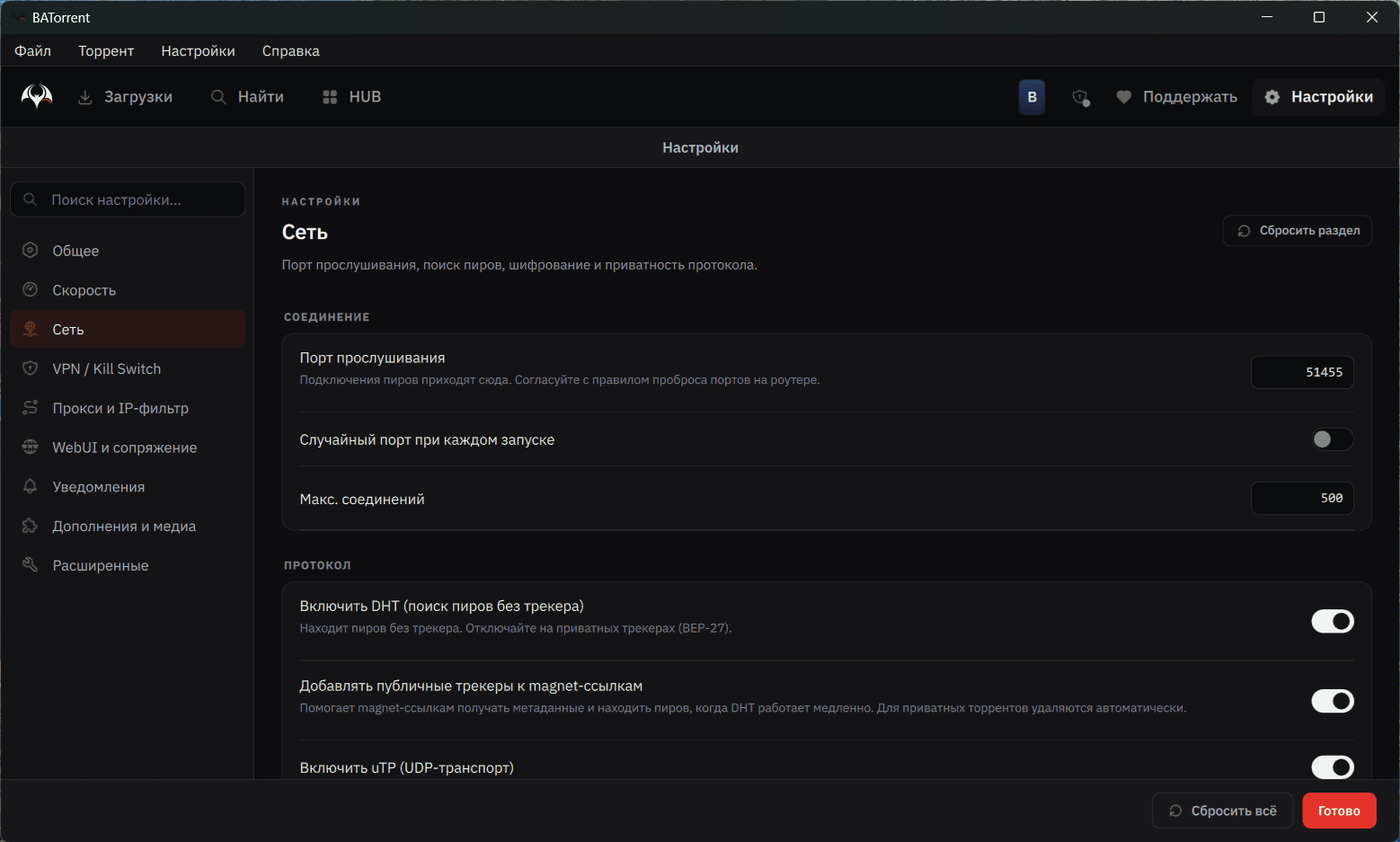This screenshot has height=842, width=1400.
Task: Click the listening port field showing 51455
Action: [1302, 372]
